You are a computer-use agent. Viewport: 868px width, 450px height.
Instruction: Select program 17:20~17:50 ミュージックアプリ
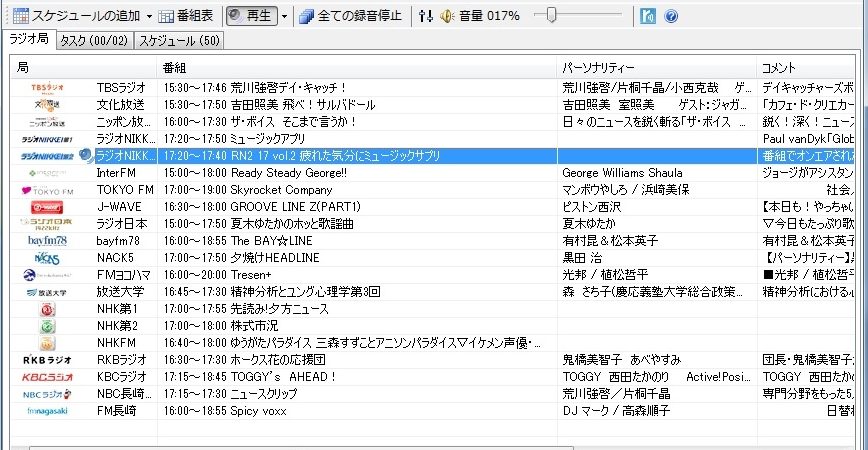point(234,139)
